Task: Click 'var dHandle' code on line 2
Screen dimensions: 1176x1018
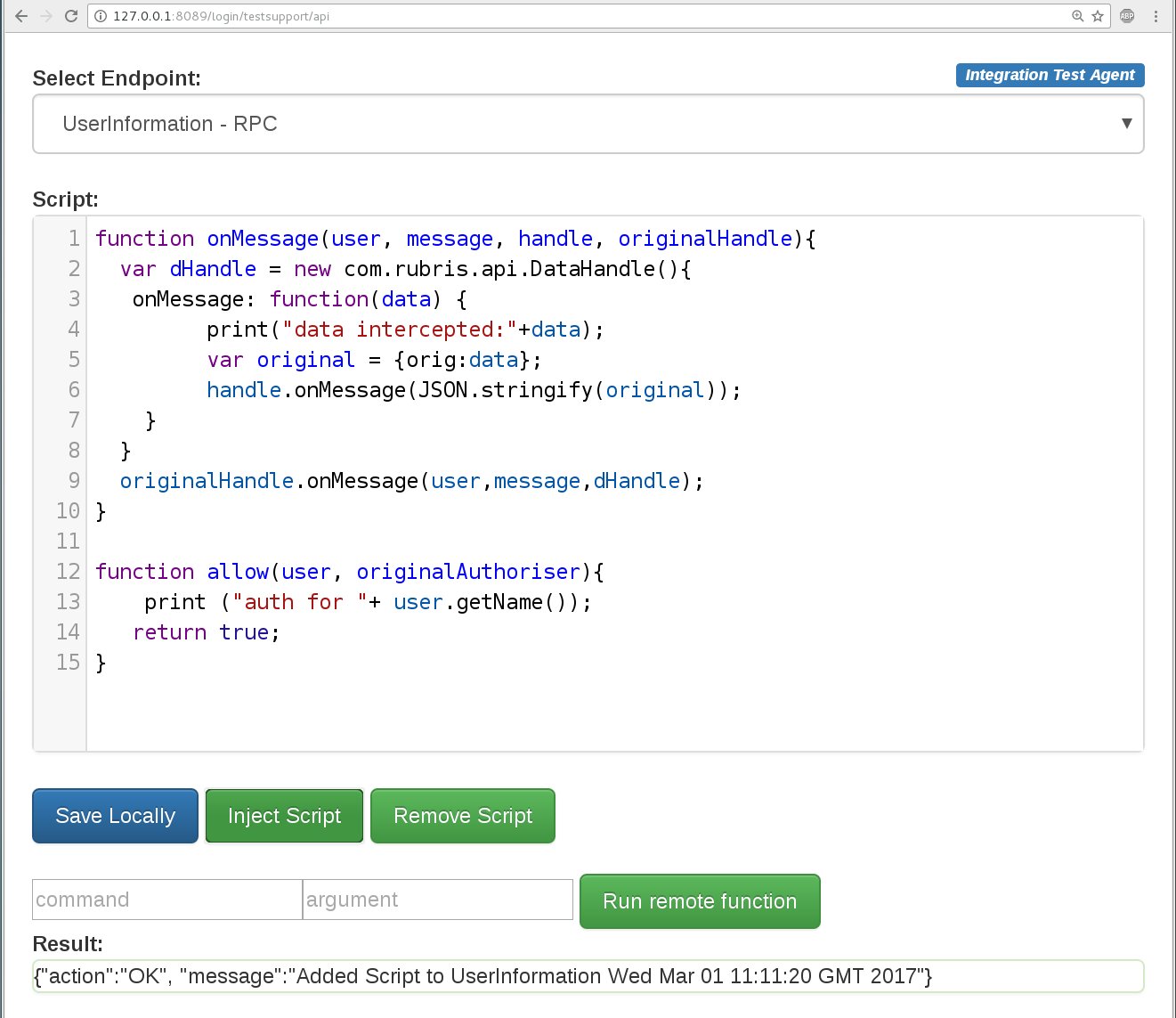Action: coord(405,269)
